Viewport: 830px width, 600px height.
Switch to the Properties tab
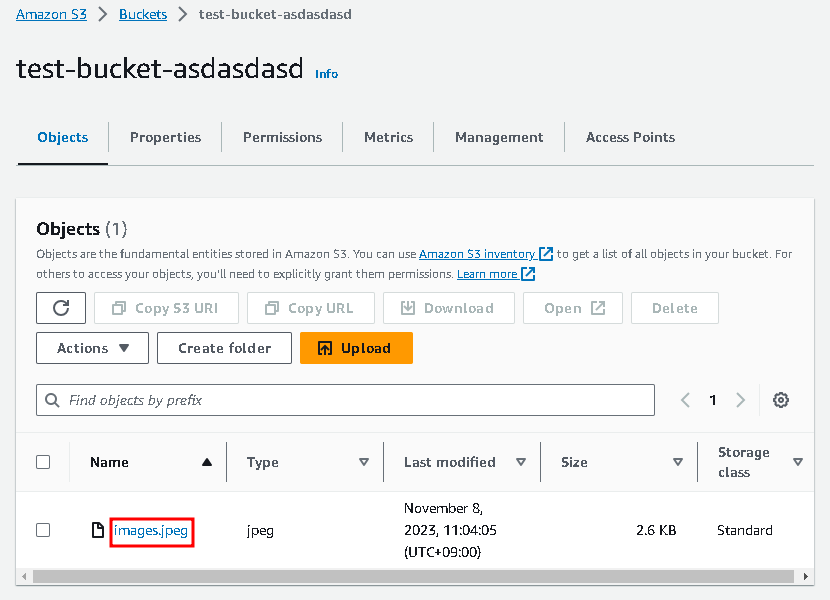tap(166, 137)
